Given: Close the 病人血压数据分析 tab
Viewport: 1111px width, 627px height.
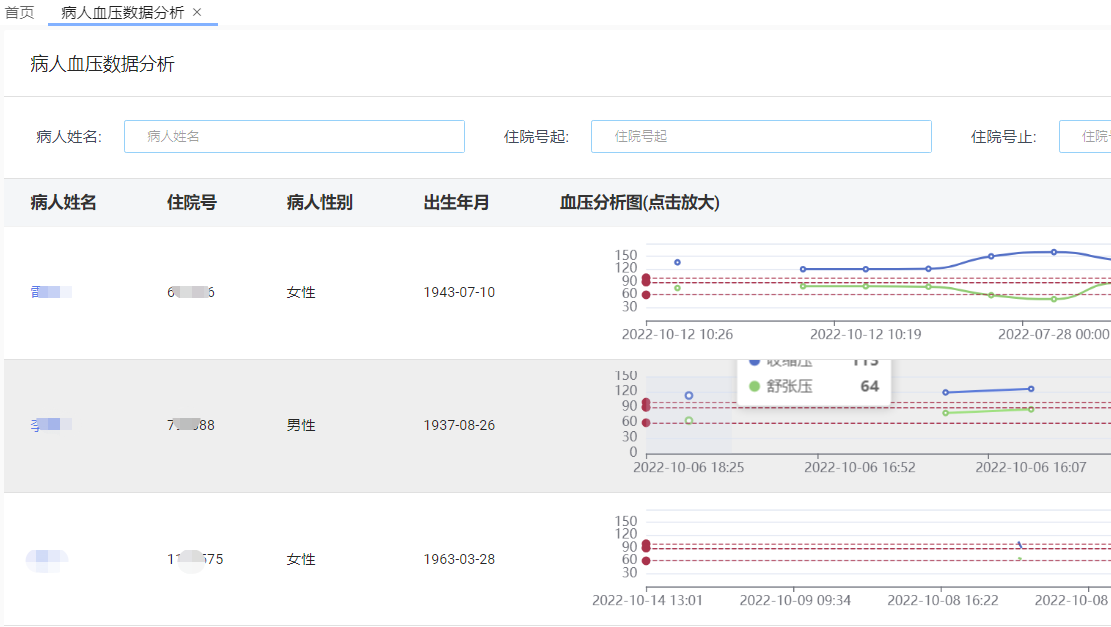Looking at the screenshot, I should (197, 12).
